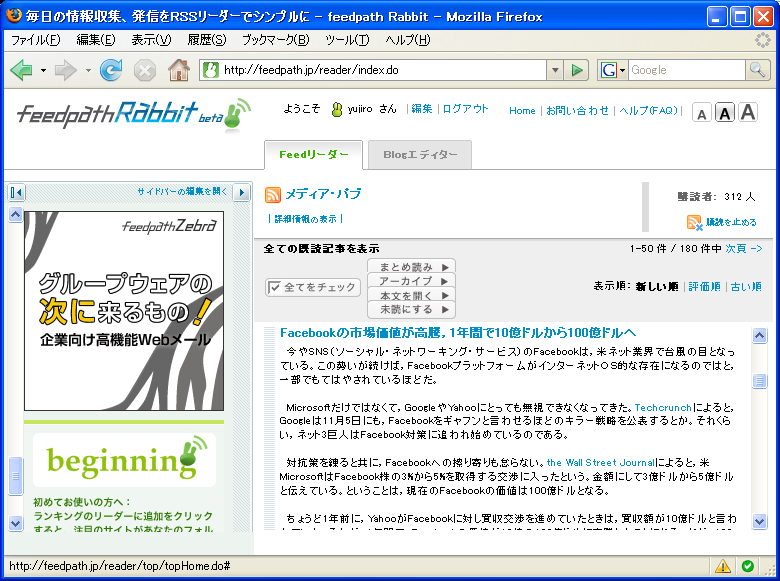Open the browser home page icon
The height and width of the screenshot is (581, 780).
pyautogui.click(x=179, y=70)
